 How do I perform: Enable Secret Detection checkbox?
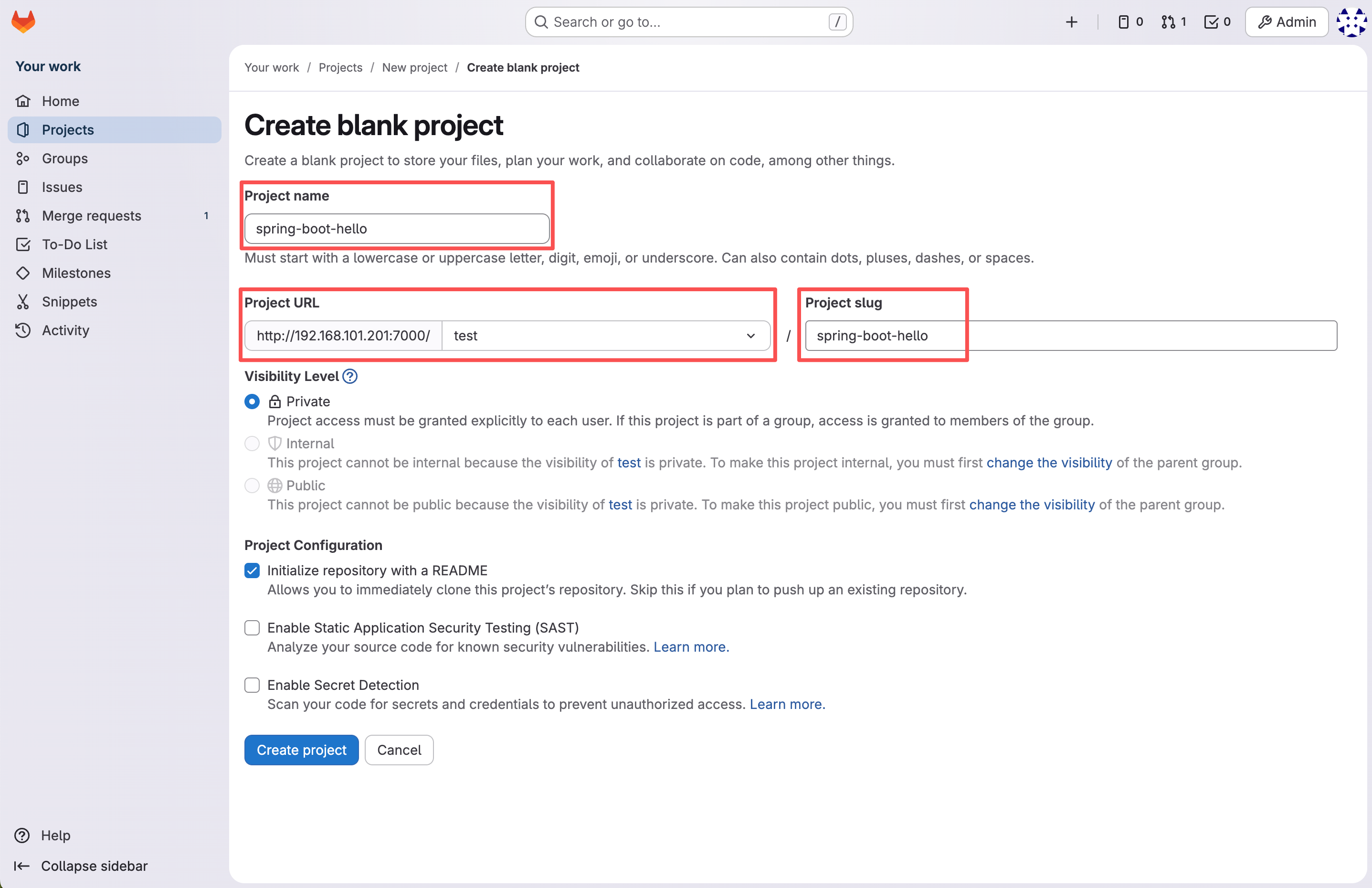pyautogui.click(x=252, y=685)
